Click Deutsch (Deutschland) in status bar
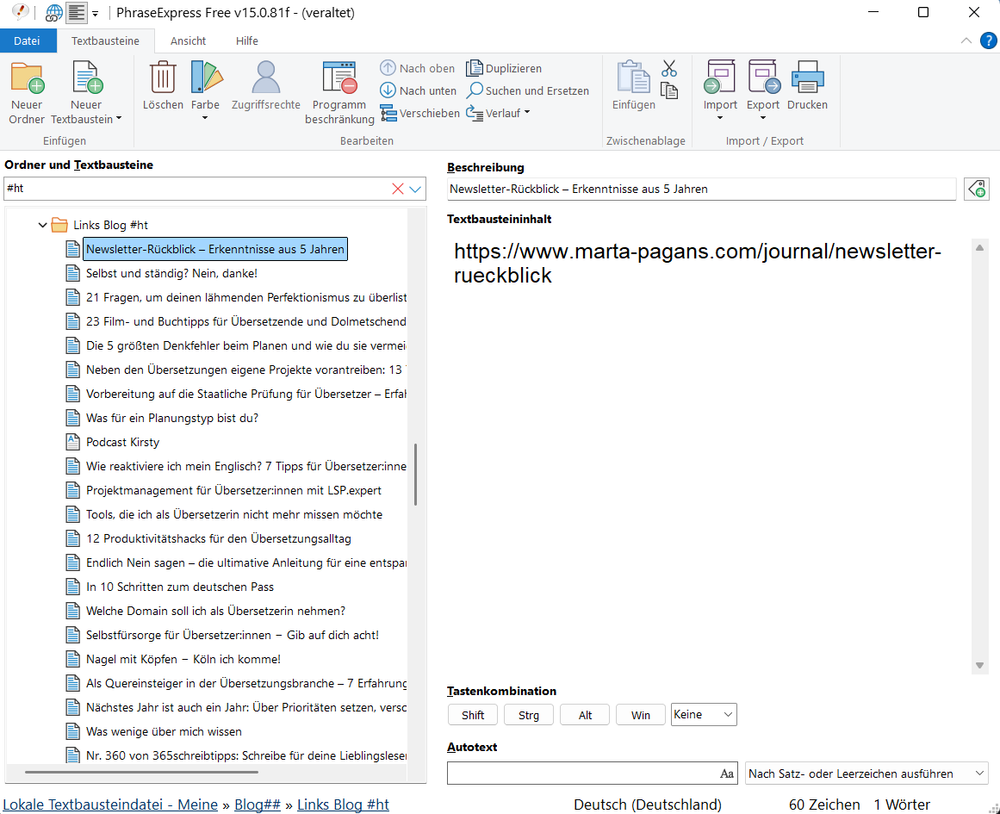Screen dimensions: 1000x814 [x=647, y=804]
